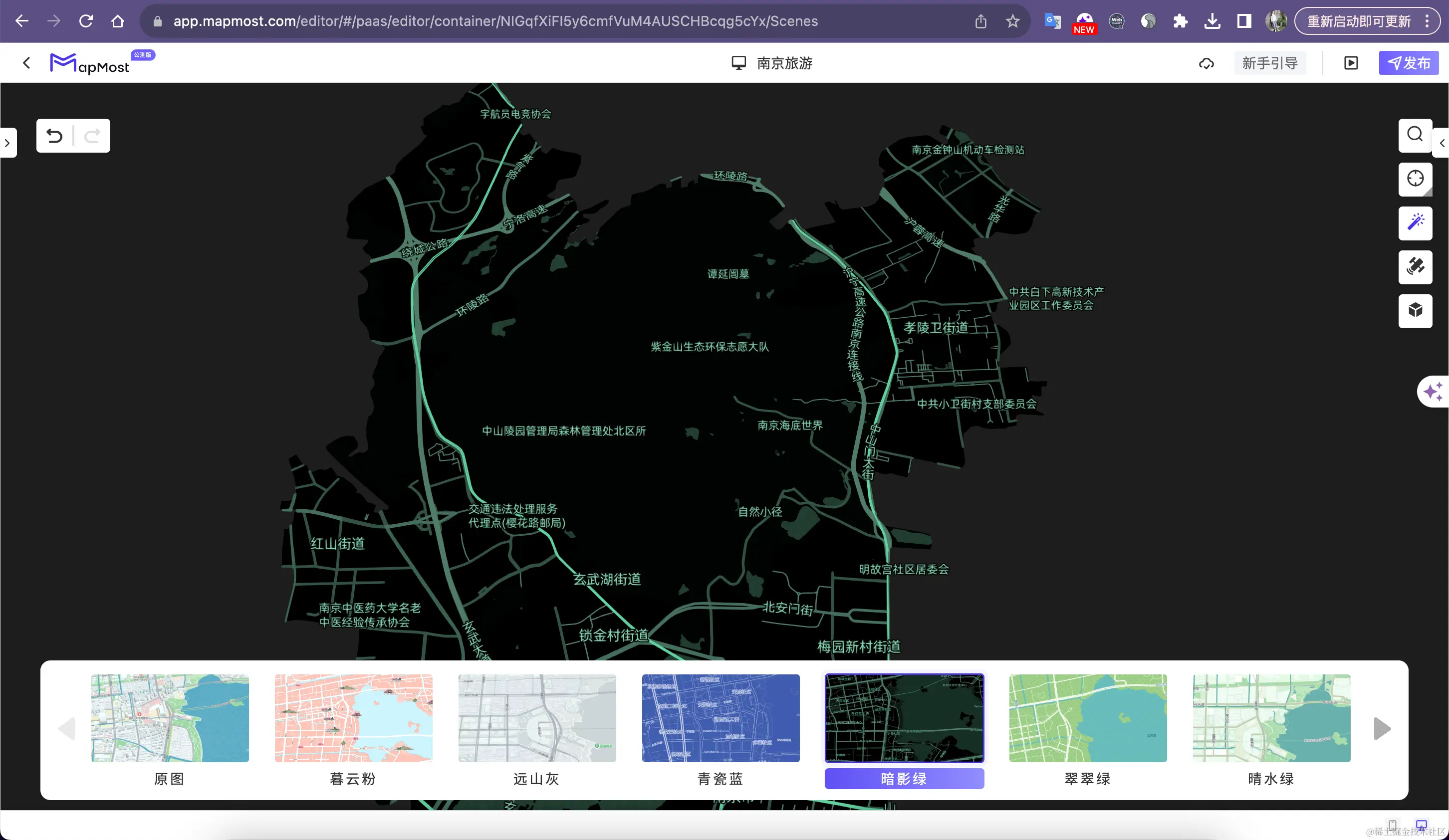This screenshot has width=1449, height=840.
Task: Click the 玄武湖街道 map label
Action: click(607, 579)
